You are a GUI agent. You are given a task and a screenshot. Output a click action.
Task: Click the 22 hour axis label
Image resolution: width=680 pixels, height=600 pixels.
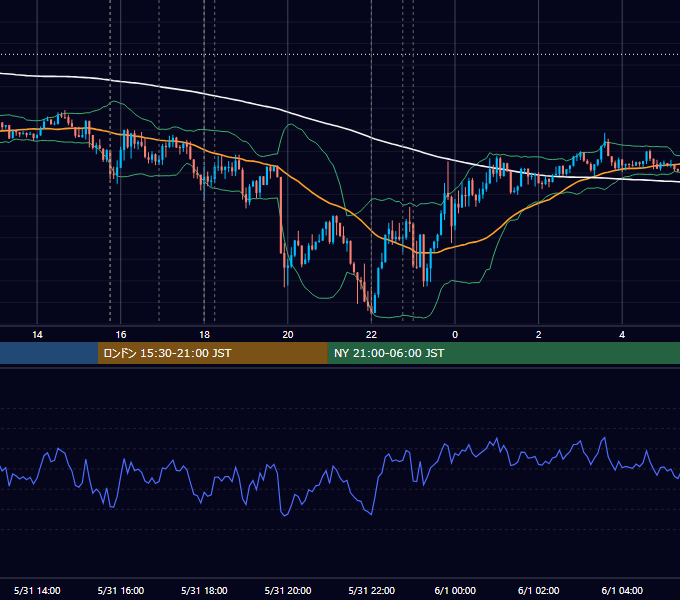[371, 335]
